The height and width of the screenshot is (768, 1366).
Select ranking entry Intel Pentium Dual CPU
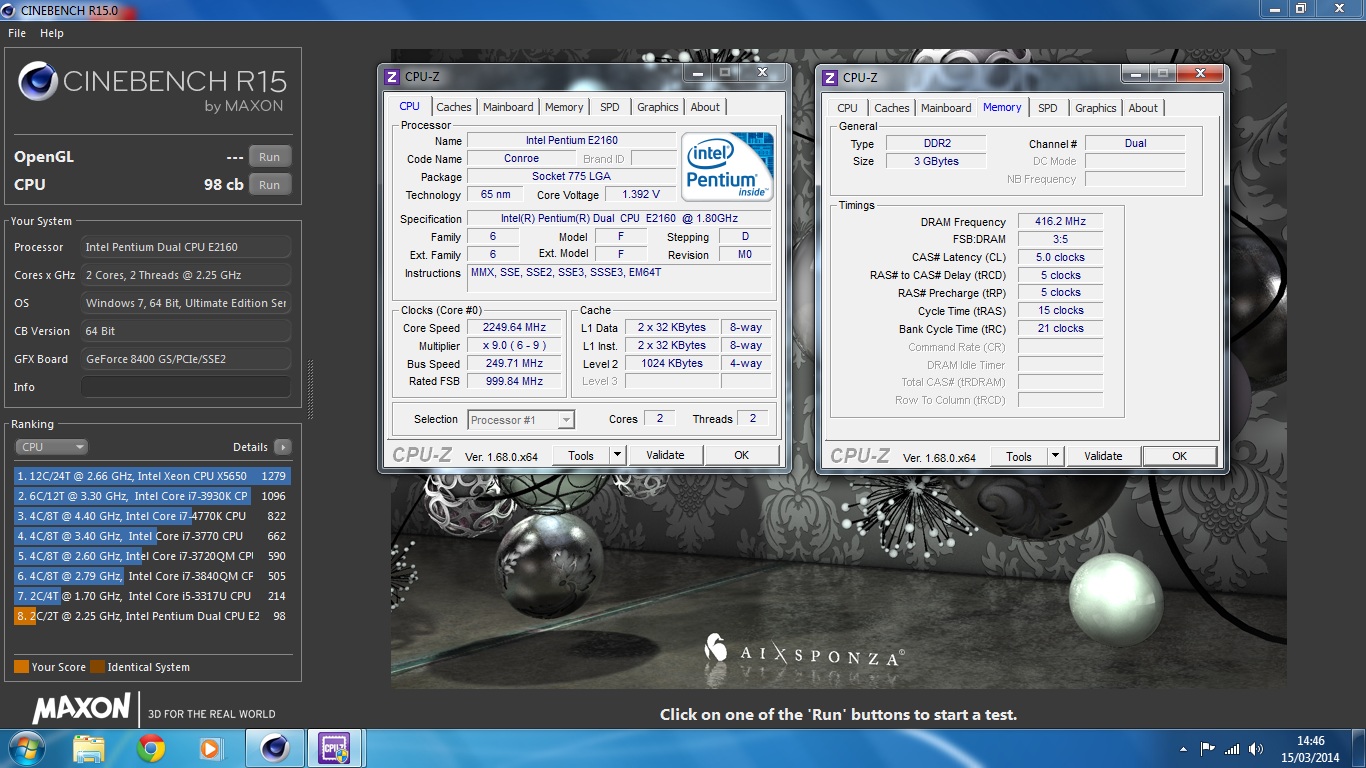(x=152, y=616)
